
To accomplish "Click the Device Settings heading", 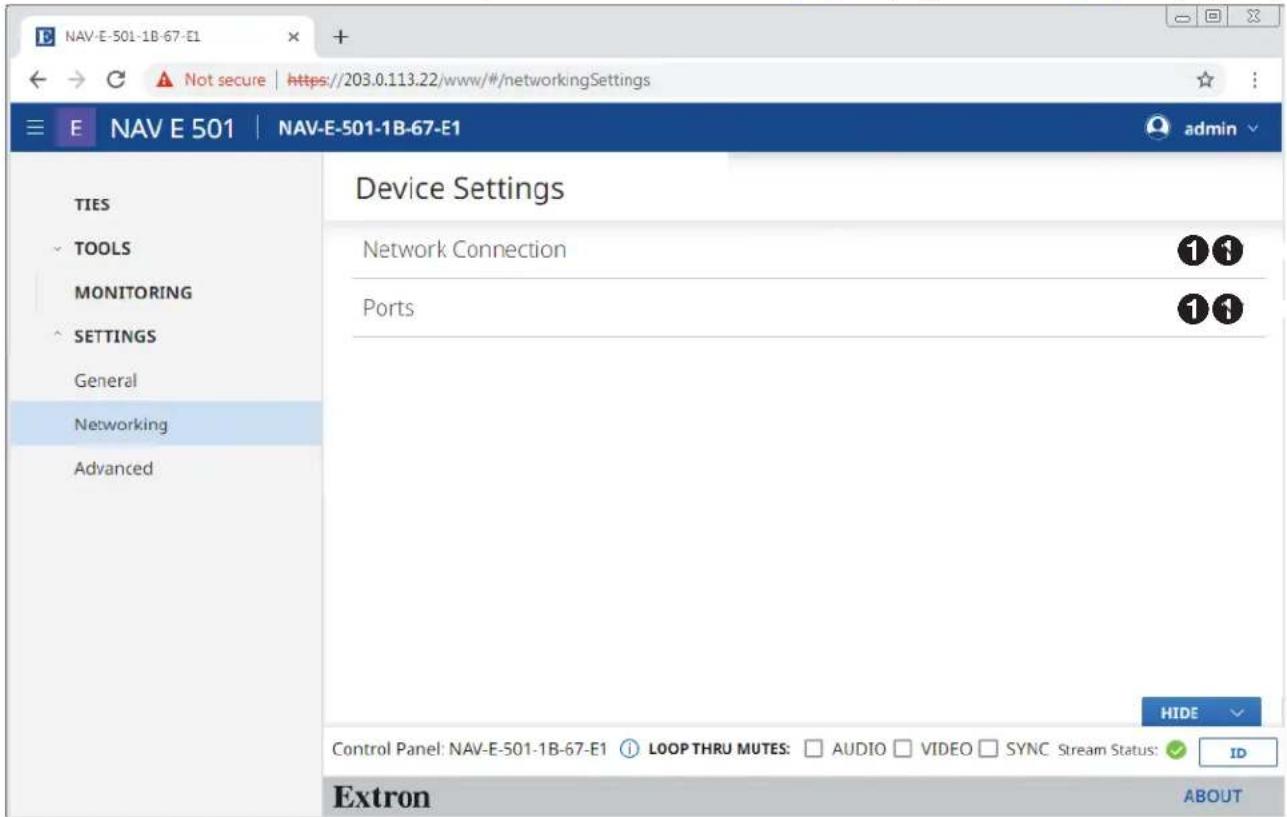I will click(x=460, y=188).
